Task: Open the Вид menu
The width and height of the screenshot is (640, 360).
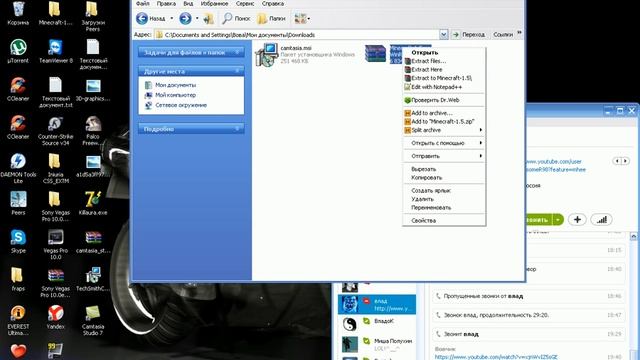Action: click(x=188, y=4)
